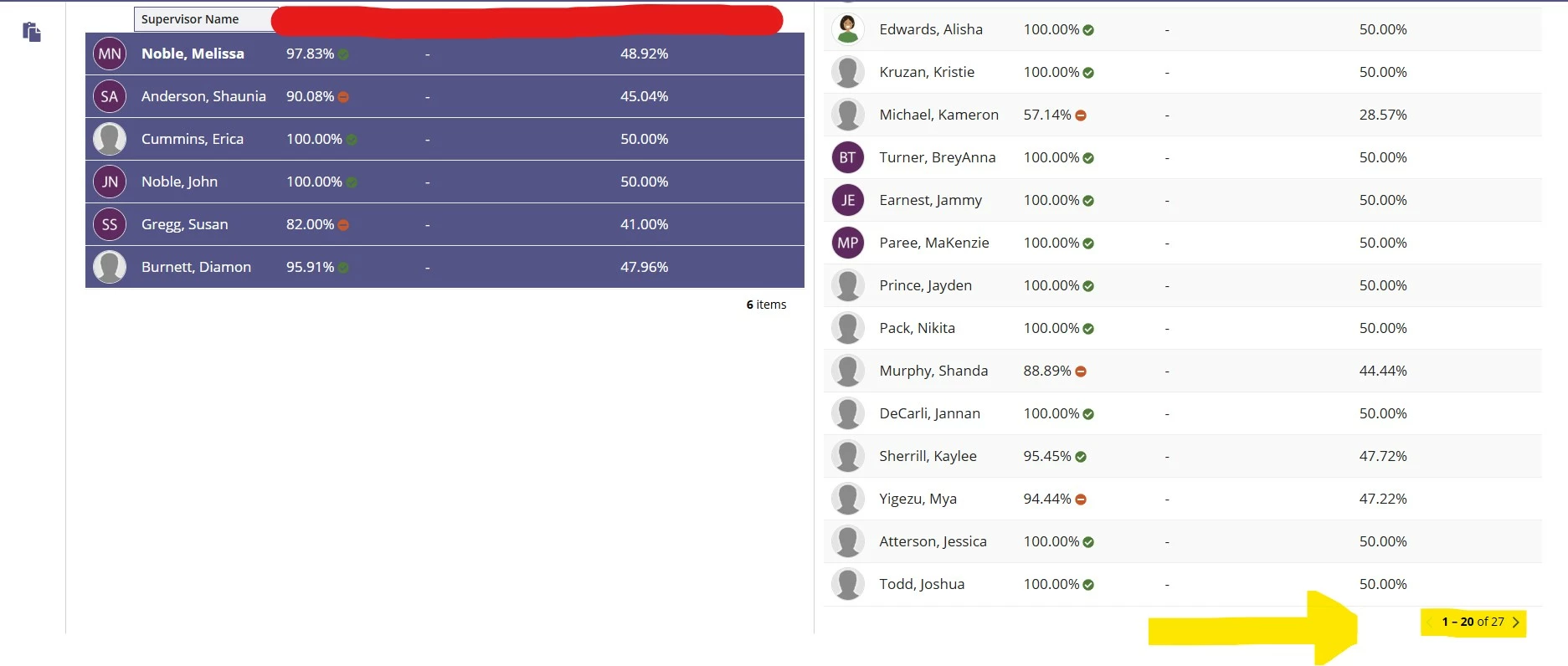This screenshot has width=1568, height=666.
Task: Click John Noble's JN avatar
Action: (x=110, y=182)
